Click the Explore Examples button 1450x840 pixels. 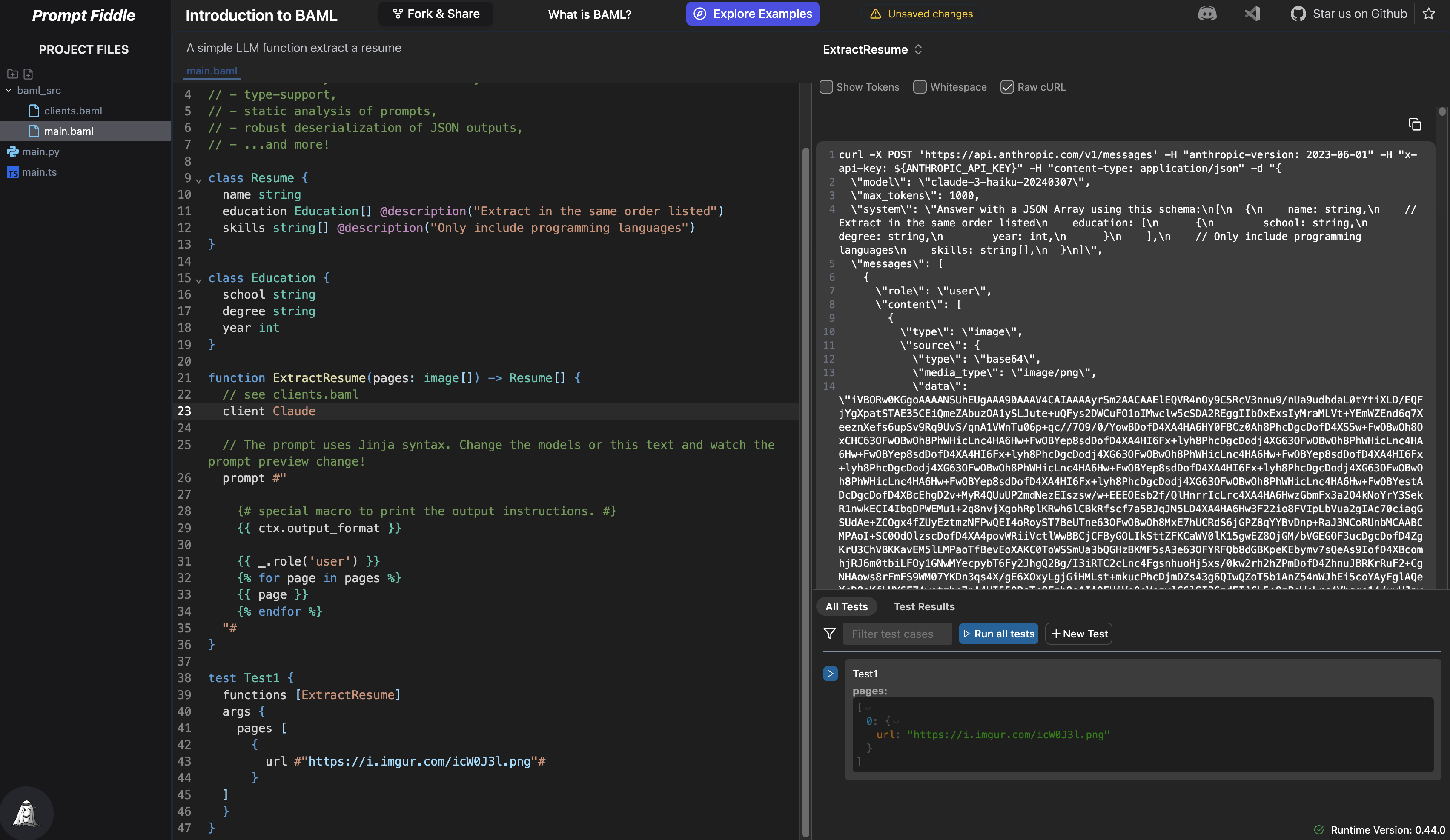pyautogui.click(x=753, y=14)
